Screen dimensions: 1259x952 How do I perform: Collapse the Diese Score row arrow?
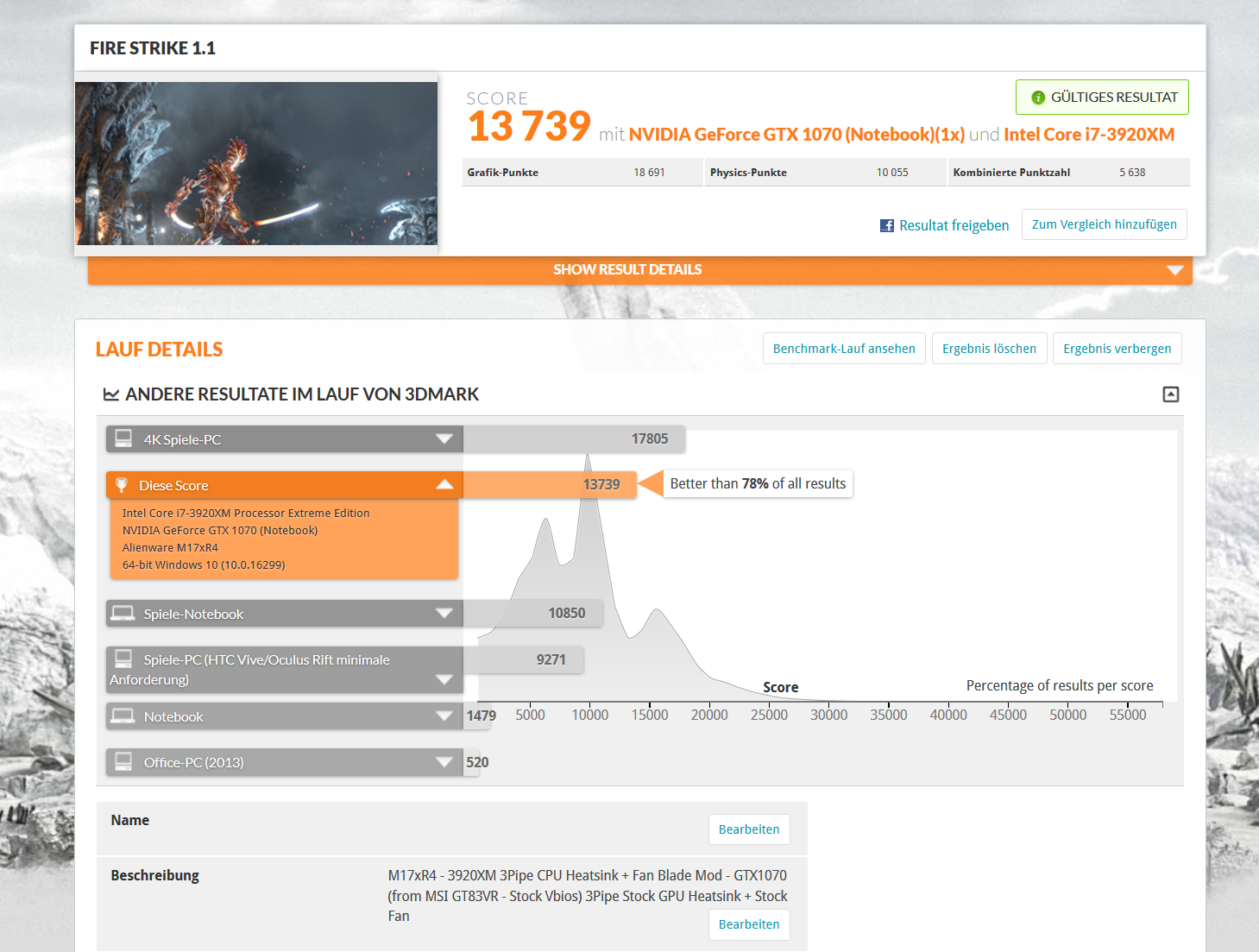[x=444, y=484]
